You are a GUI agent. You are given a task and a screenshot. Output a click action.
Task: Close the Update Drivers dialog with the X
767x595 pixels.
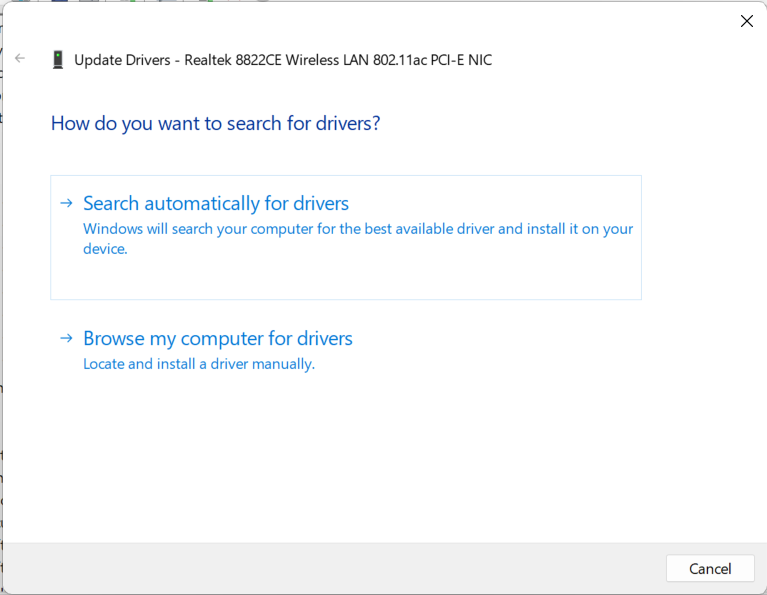click(746, 21)
